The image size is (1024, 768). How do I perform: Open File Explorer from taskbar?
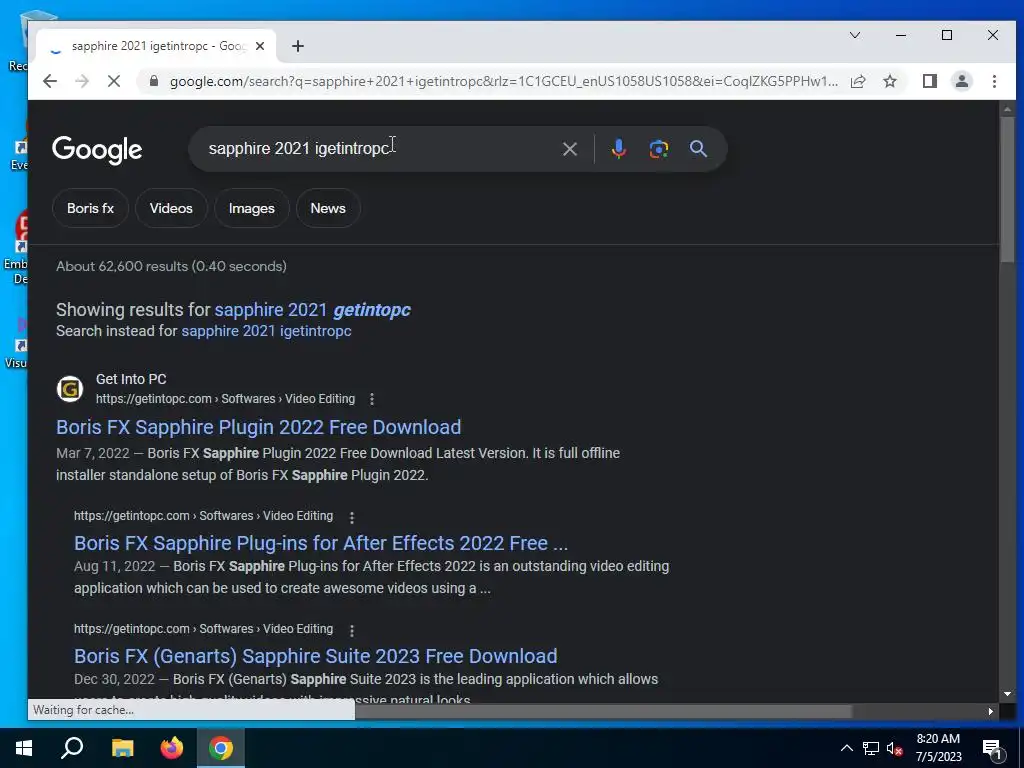point(122,748)
